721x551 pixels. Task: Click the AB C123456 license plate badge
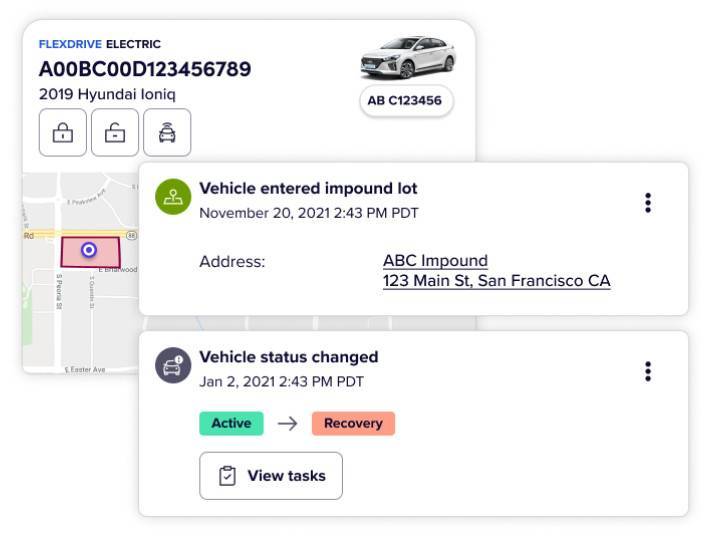405,100
